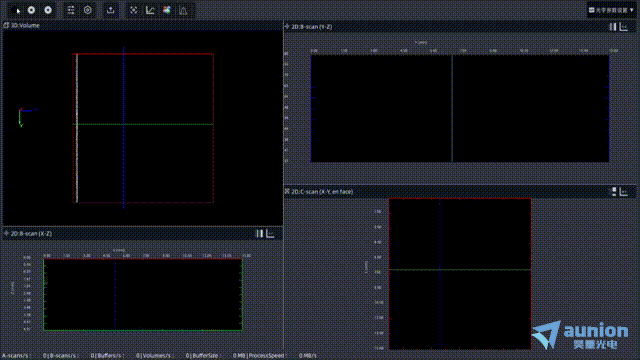The width and height of the screenshot is (640, 360).
Task: Open the histogram bell curve icon
Action: coord(183,10)
